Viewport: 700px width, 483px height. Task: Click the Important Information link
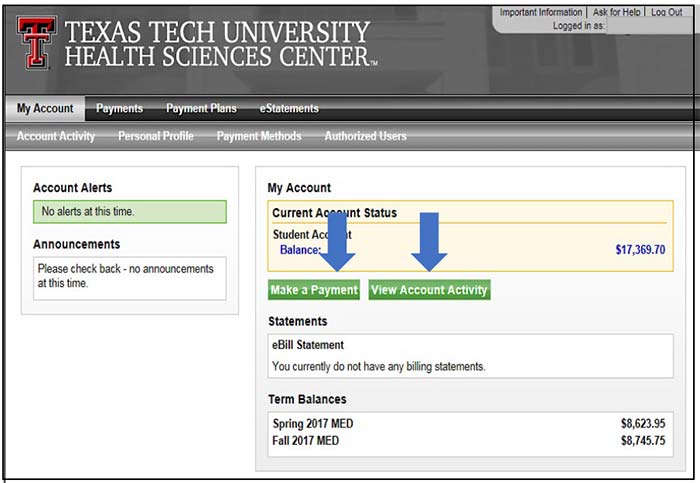click(x=541, y=12)
